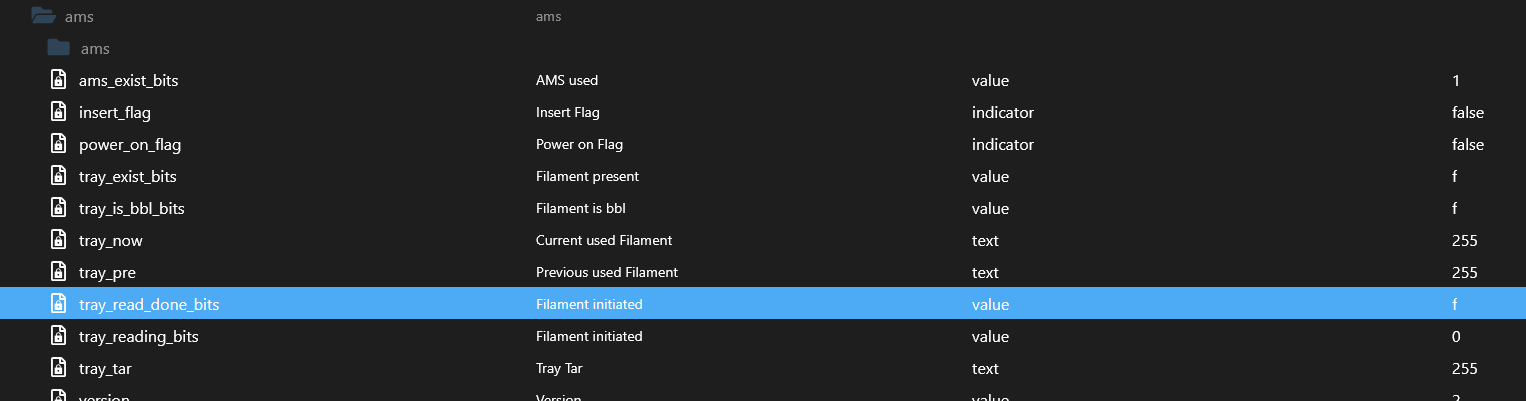Viewport: 1526px width, 401px height.
Task: Click the tray_is_bbl_bits state file icon
Action: (x=59, y=208)
